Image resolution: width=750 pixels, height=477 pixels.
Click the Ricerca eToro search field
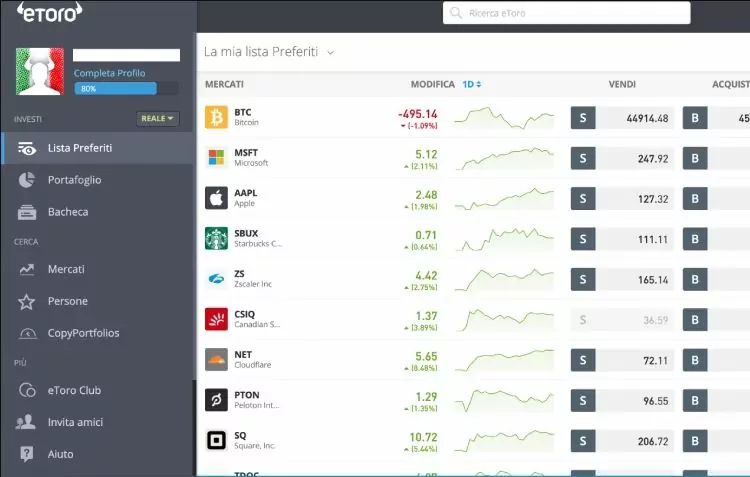click(566, 13)
